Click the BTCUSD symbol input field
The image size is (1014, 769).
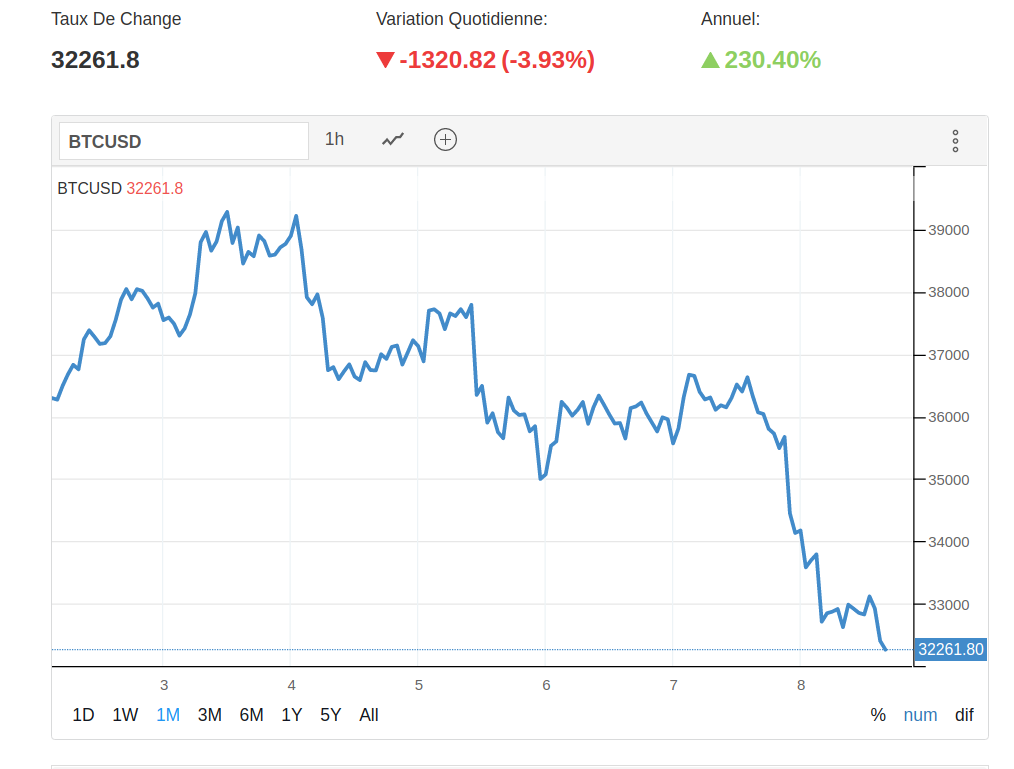[x=183, y=141]
